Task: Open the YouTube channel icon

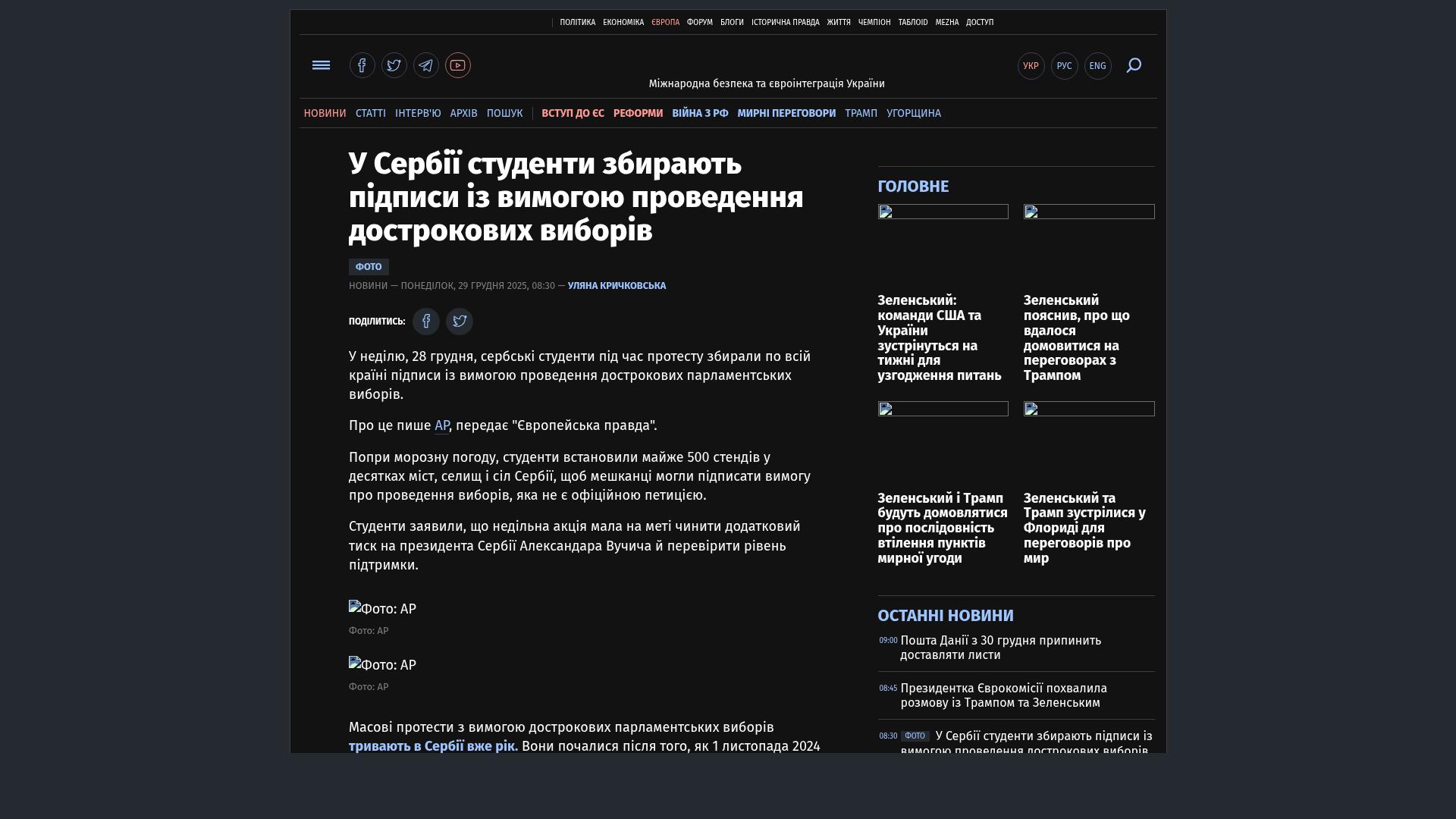Action: pyautogui.click(x=458, y=65)
